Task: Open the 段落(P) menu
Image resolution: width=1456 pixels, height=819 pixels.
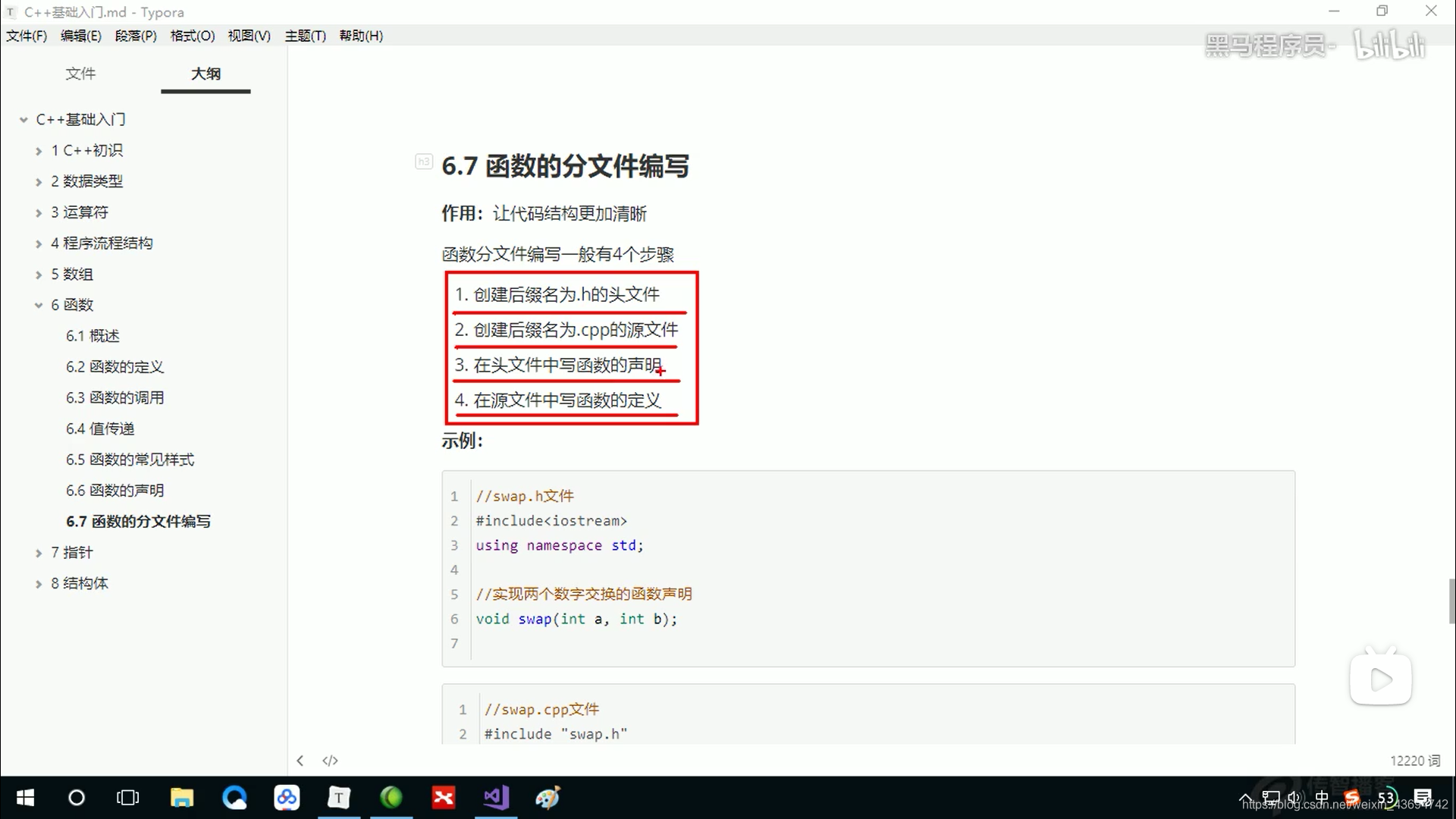Action: point(136,36)
